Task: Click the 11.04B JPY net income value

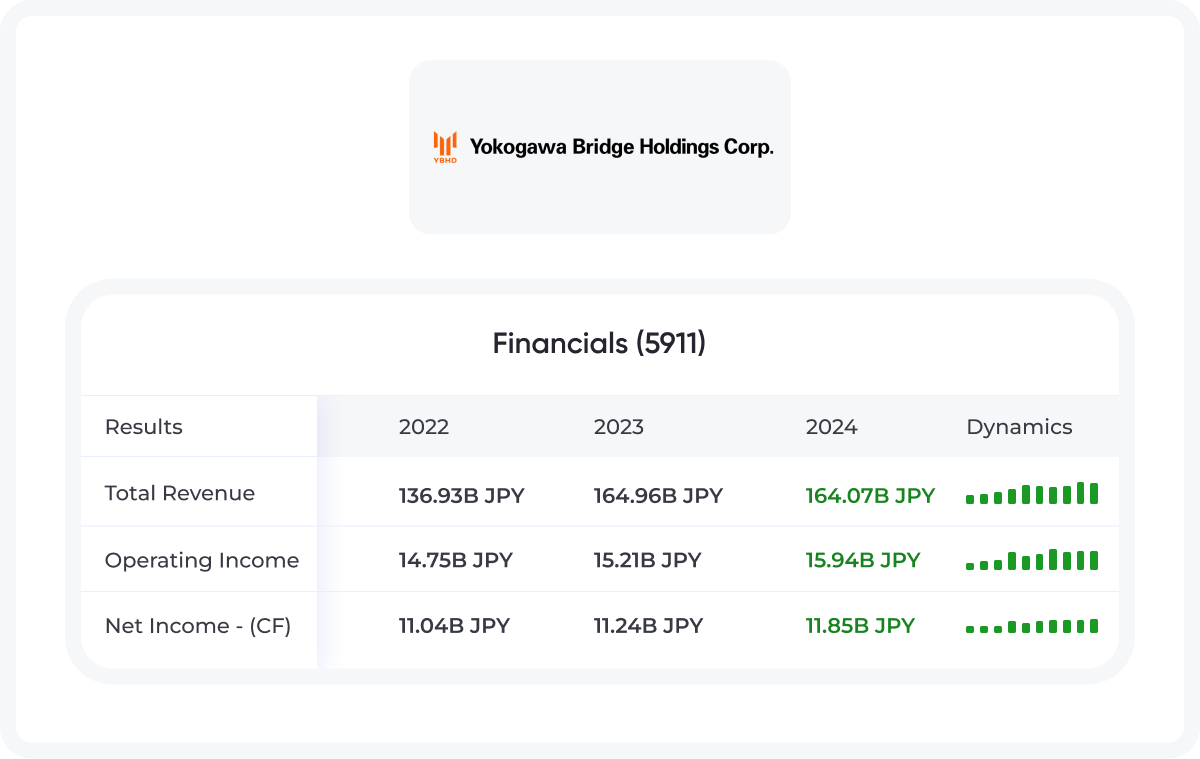Action: point(455,626)
